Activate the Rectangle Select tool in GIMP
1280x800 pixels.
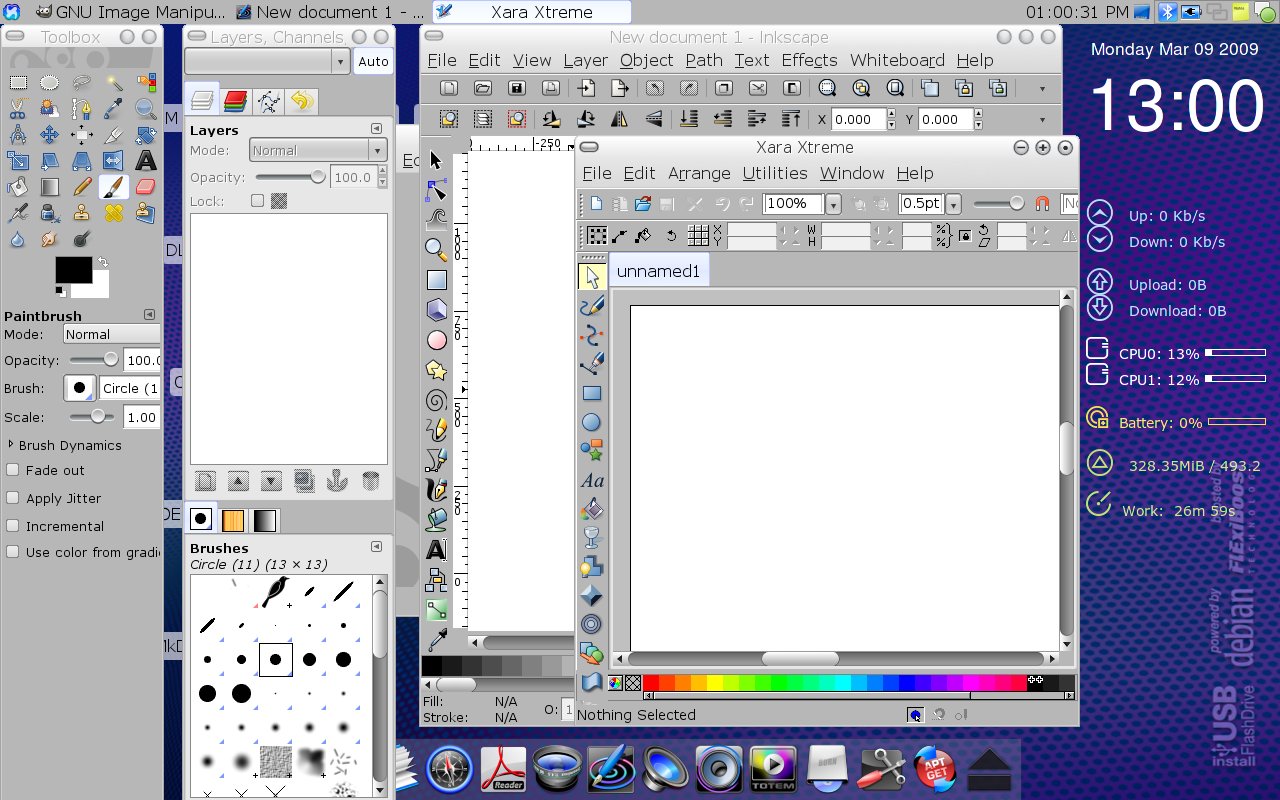click(18, 83)
